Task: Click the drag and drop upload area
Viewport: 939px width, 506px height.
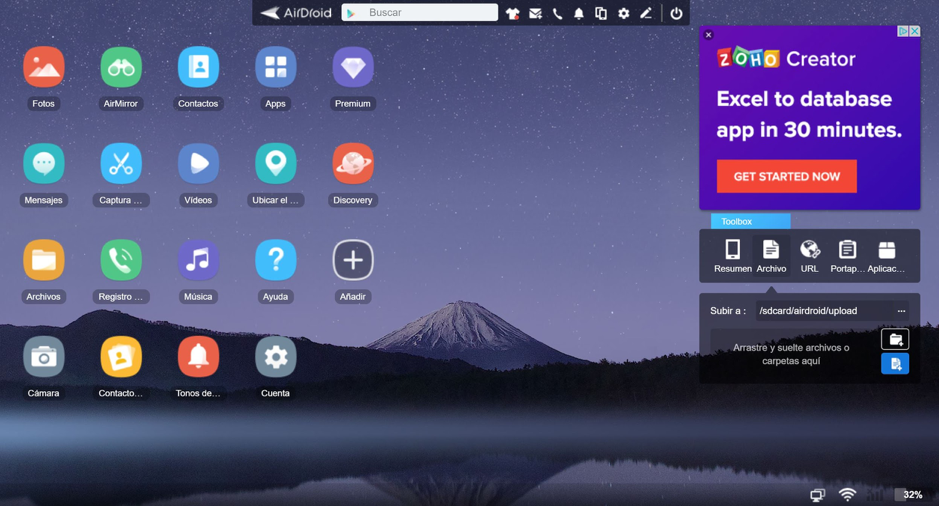Action: pyautogui.click(x=791, y=354)
